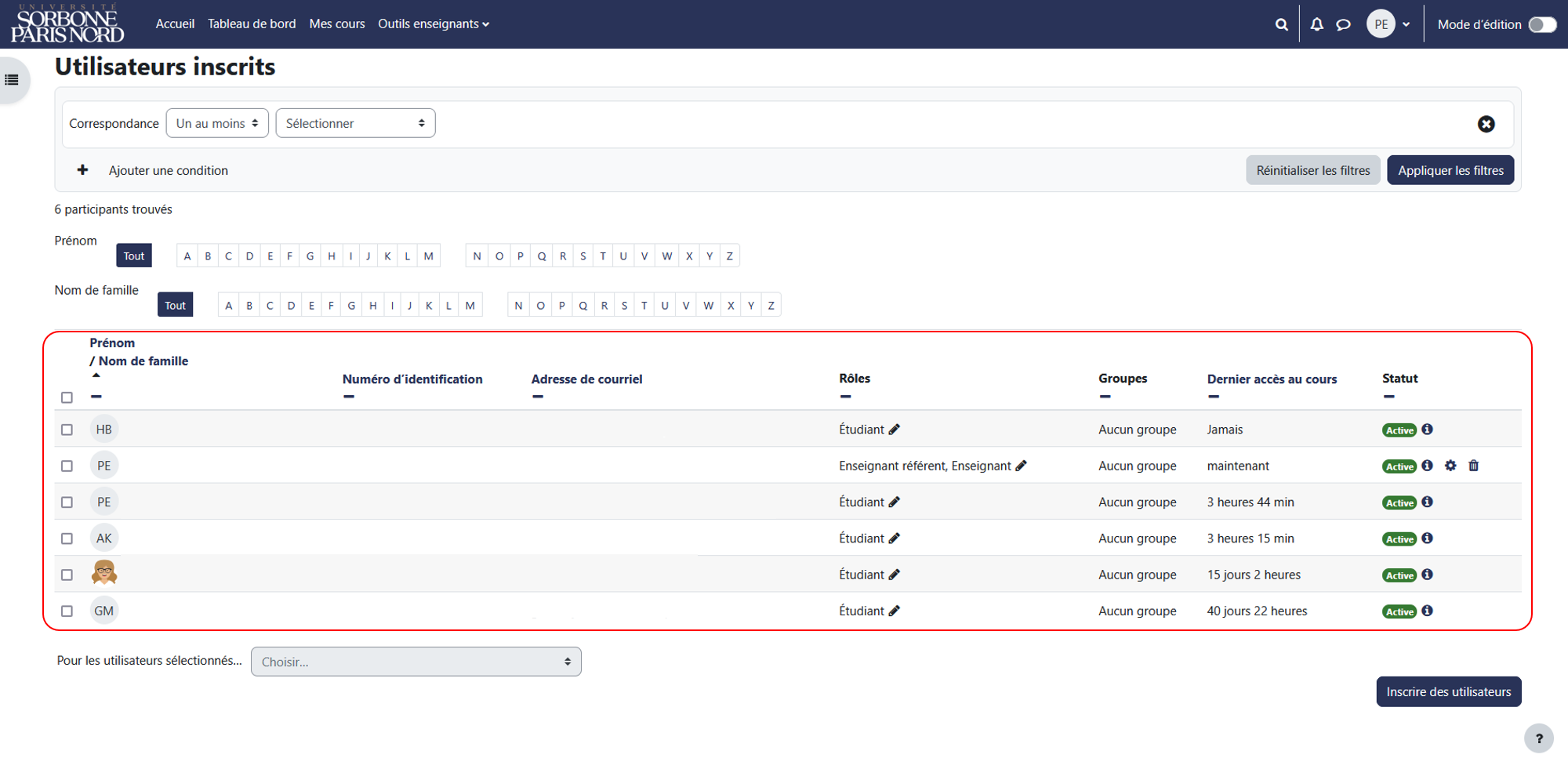
Task: Click the trash icon to unenrol PE
Action: [x=1474, y=466]
